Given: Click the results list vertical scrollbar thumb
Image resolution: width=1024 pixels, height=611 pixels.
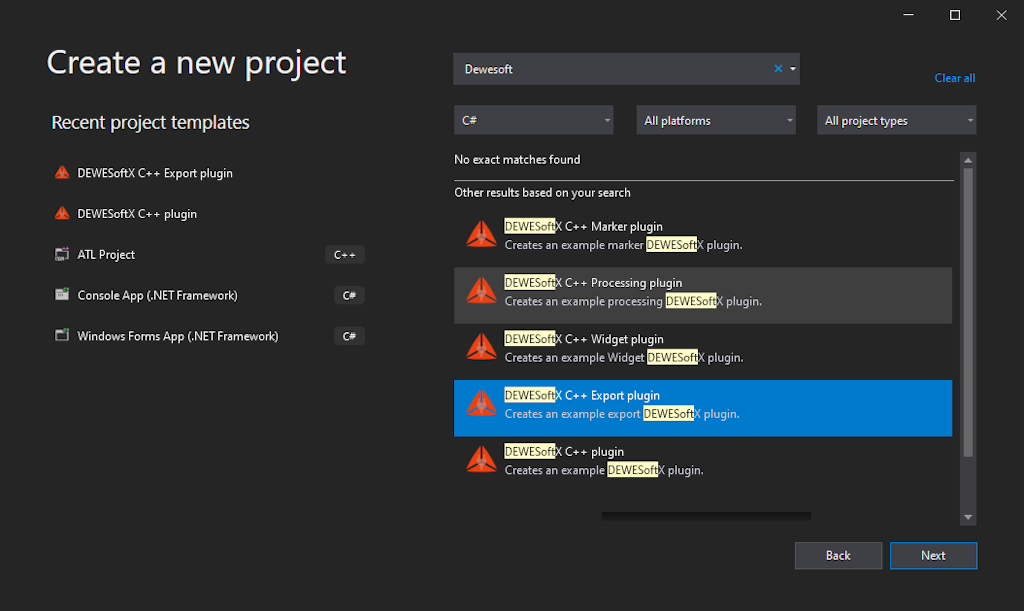Looking at the screenshot, I should (x=968, y=312).
